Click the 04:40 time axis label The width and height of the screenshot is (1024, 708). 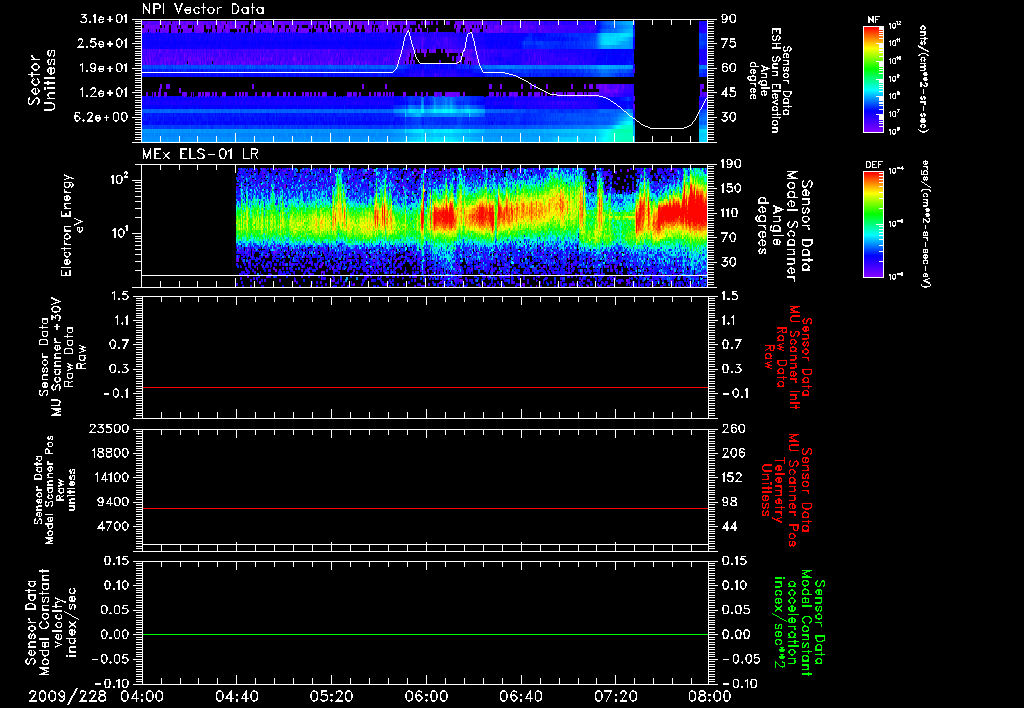[x=236, y=696]
